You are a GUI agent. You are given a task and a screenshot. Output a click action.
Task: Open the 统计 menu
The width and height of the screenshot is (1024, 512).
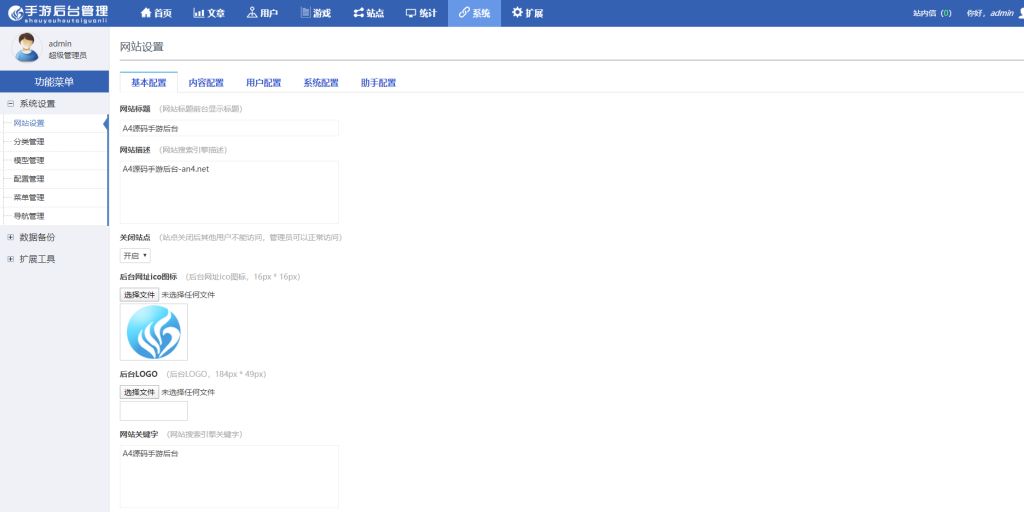[x=421, y=13]
